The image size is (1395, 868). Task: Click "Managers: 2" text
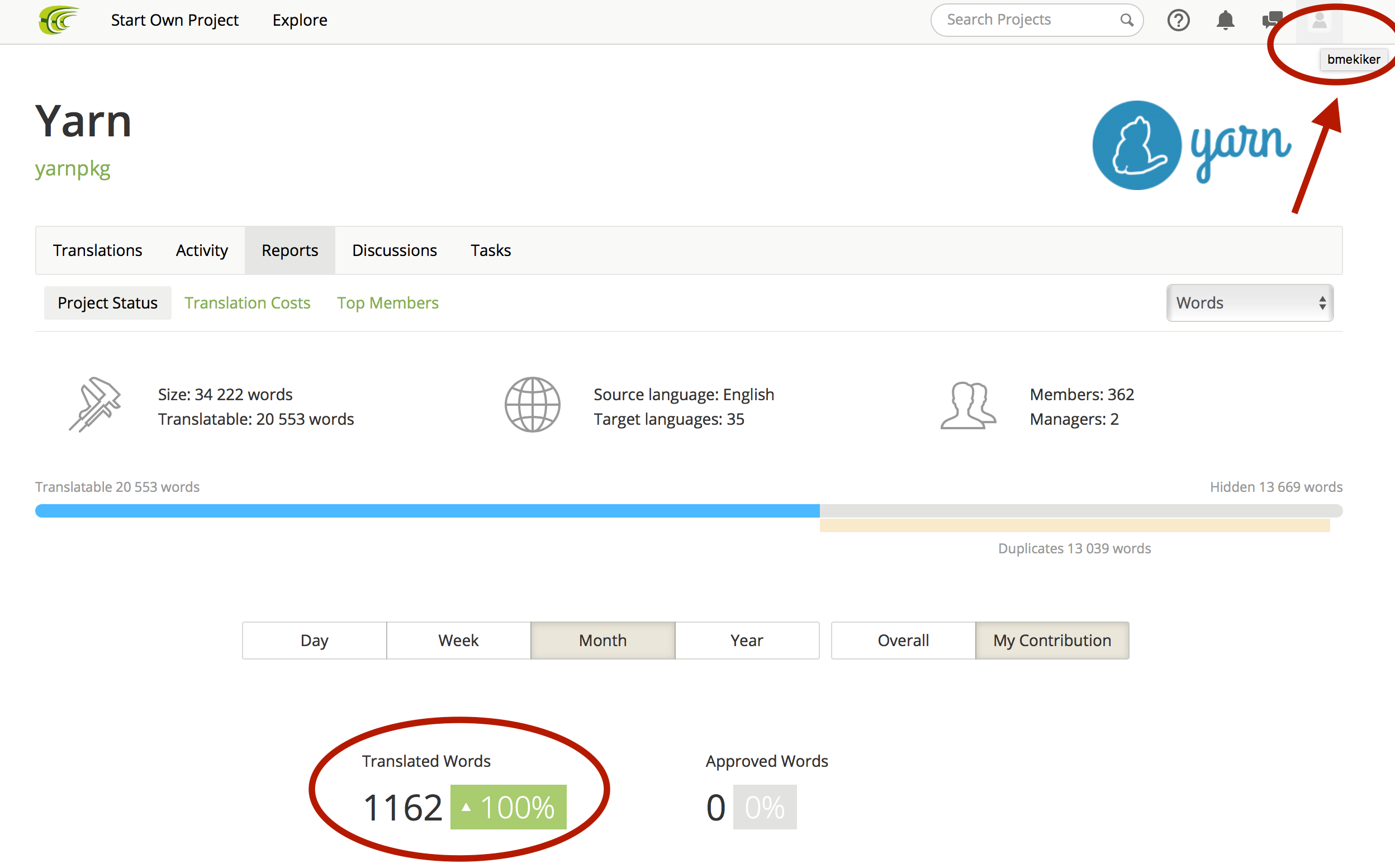[1074, 419]
